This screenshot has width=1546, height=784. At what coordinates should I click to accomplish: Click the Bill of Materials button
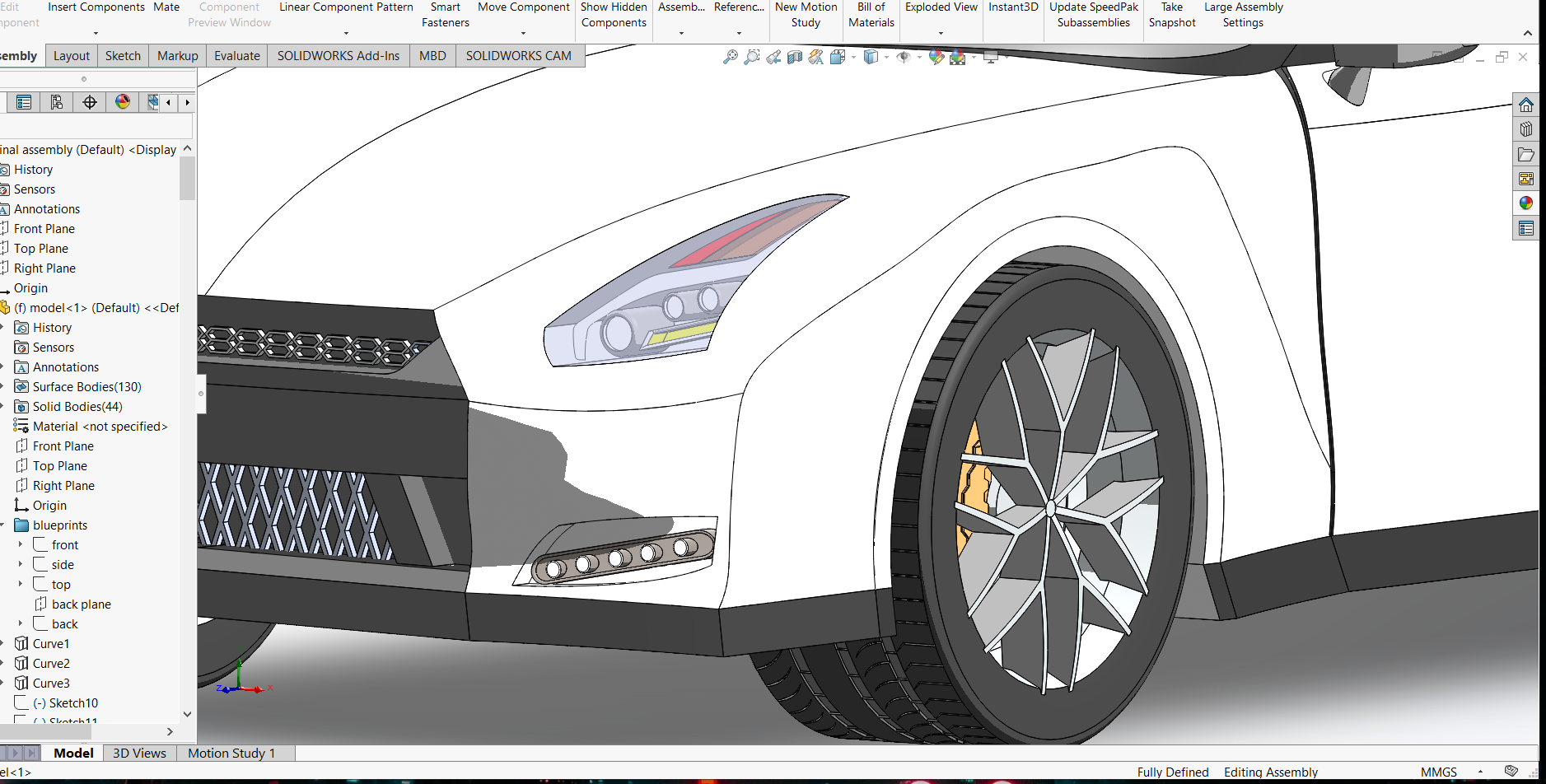pos(871,15)
